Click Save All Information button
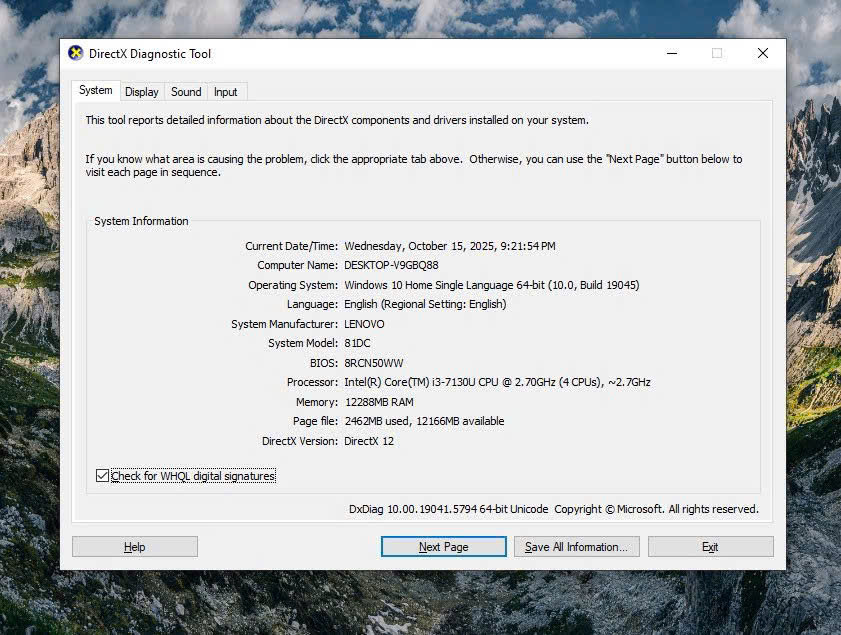841x635 pixels. [x=576, y=547]
